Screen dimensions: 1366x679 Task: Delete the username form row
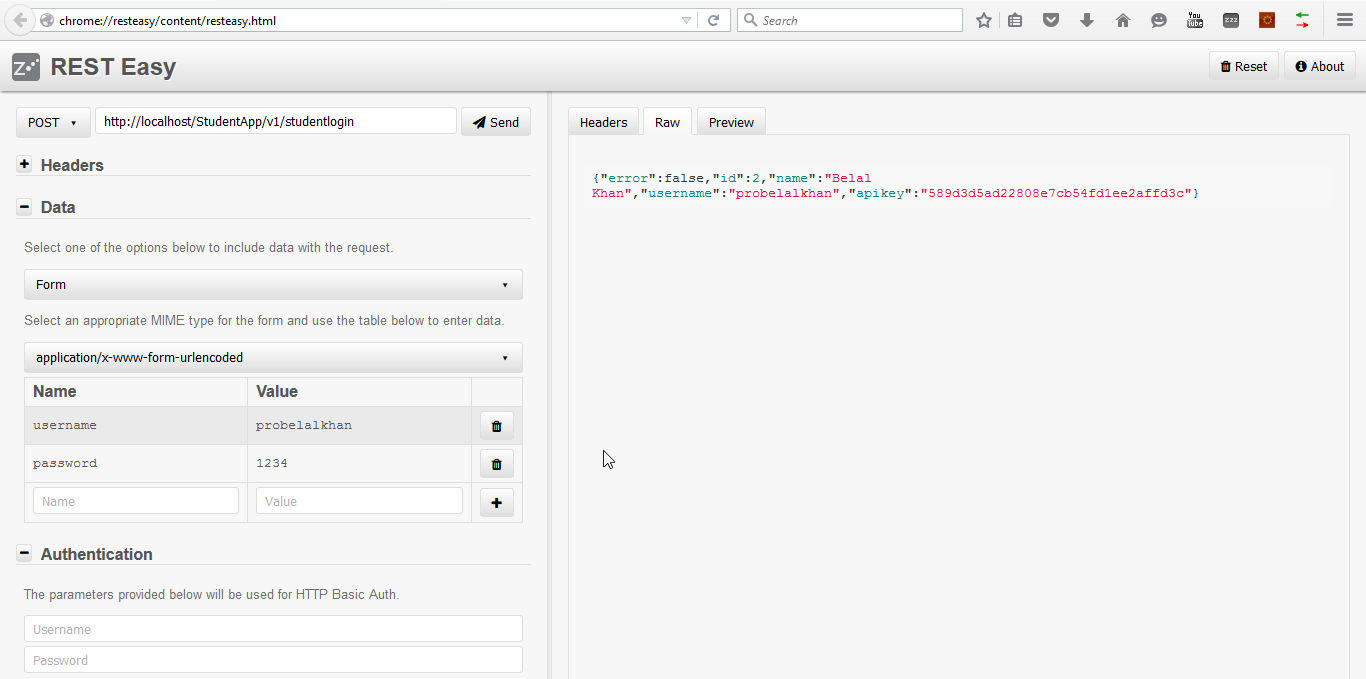(x=497, y=426)
